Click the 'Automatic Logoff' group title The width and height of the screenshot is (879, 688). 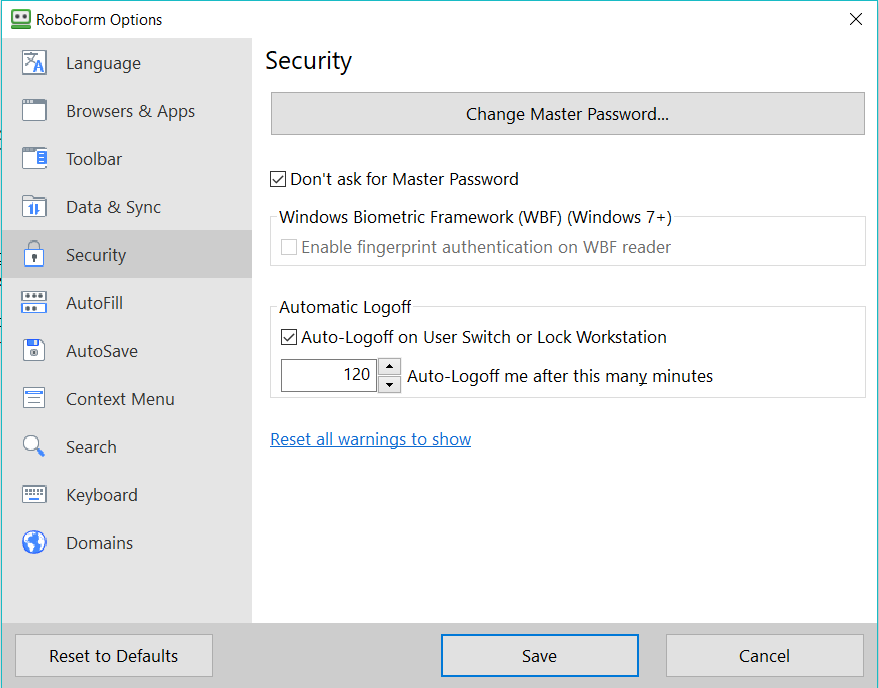(345, 307)
